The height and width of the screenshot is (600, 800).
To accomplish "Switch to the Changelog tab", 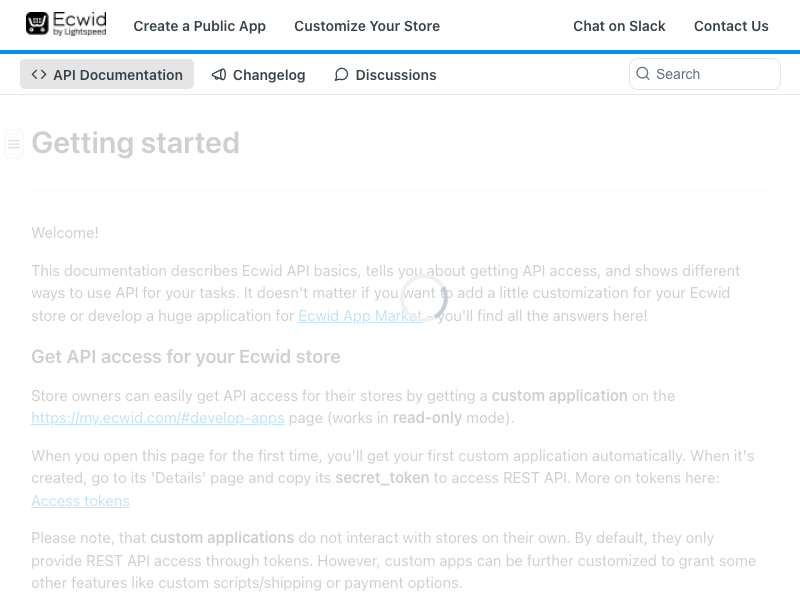I will pyautogui.click(x=258, y=74).
